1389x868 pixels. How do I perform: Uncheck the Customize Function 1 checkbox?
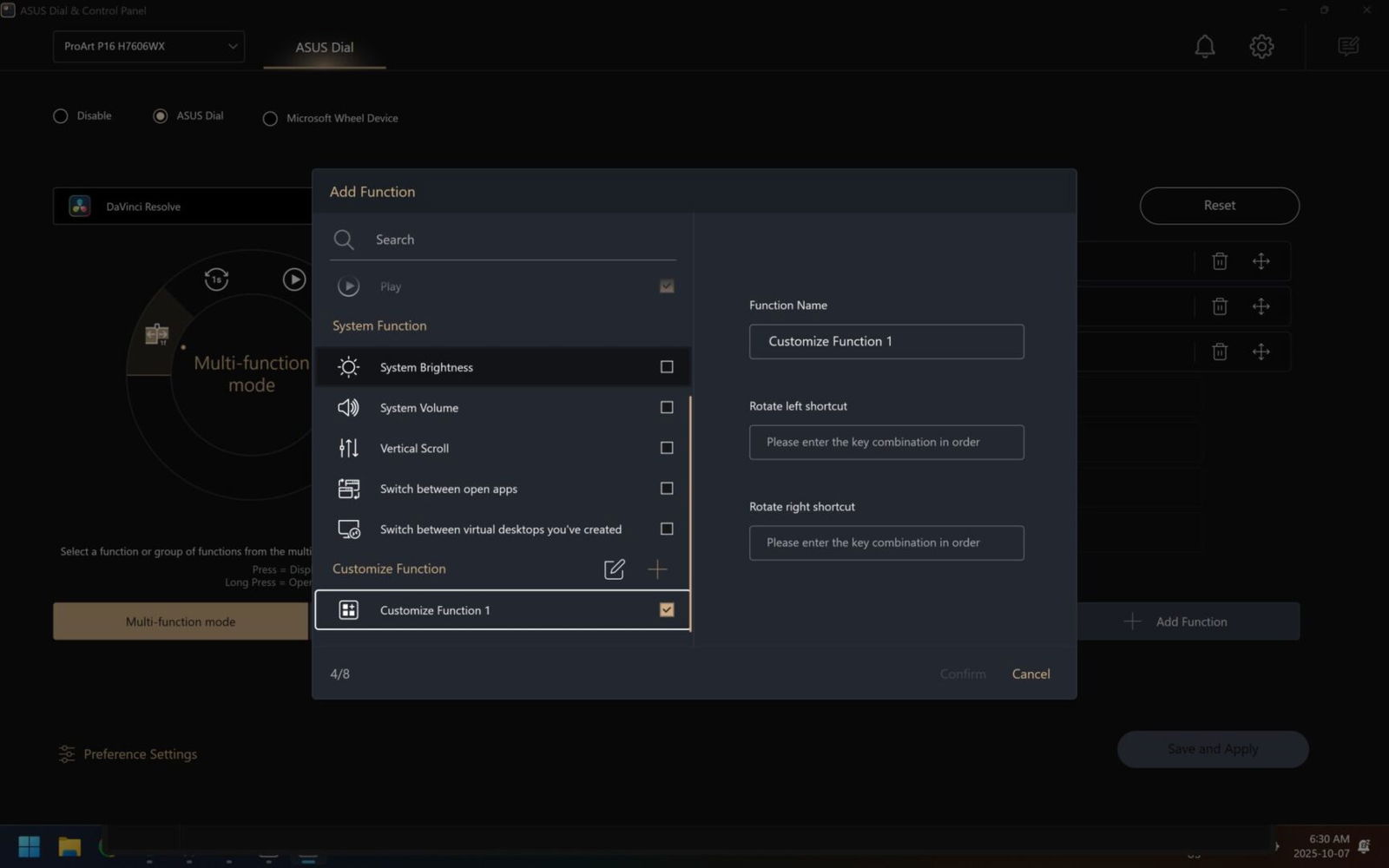(666, 610)
